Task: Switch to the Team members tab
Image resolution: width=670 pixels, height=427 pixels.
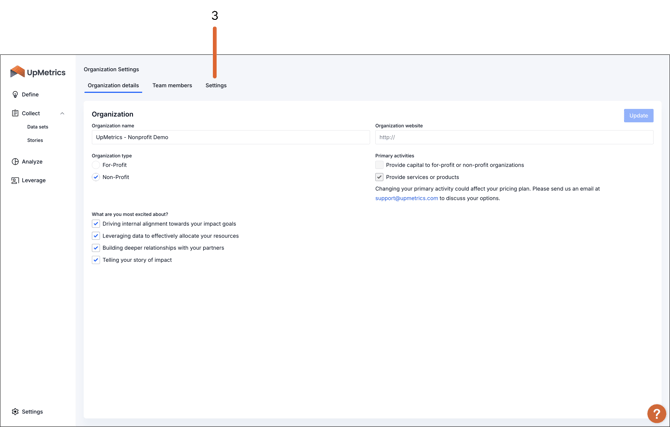Action: [x=172, y=86]
